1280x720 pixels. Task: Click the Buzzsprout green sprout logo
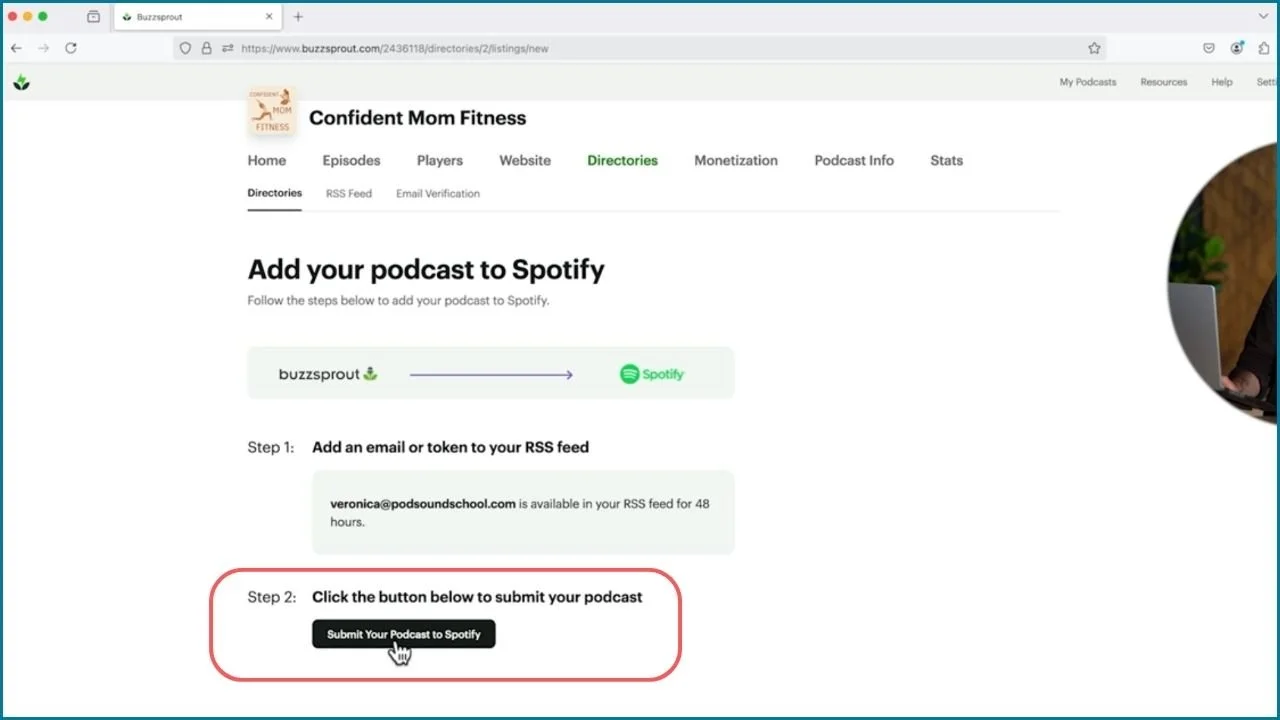pyautogui.click(x=21, y=82)
